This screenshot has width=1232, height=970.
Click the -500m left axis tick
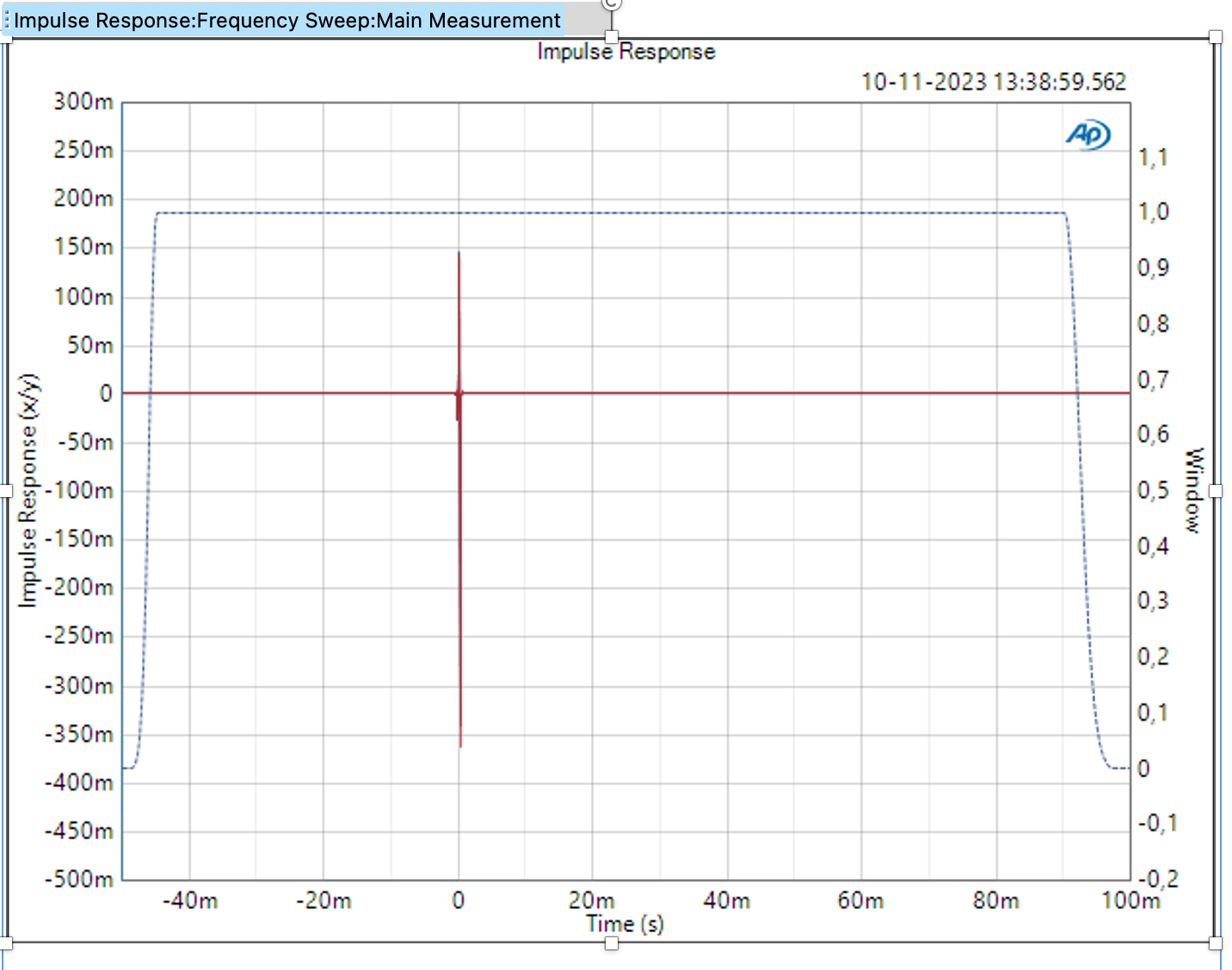tap(79, 879)
